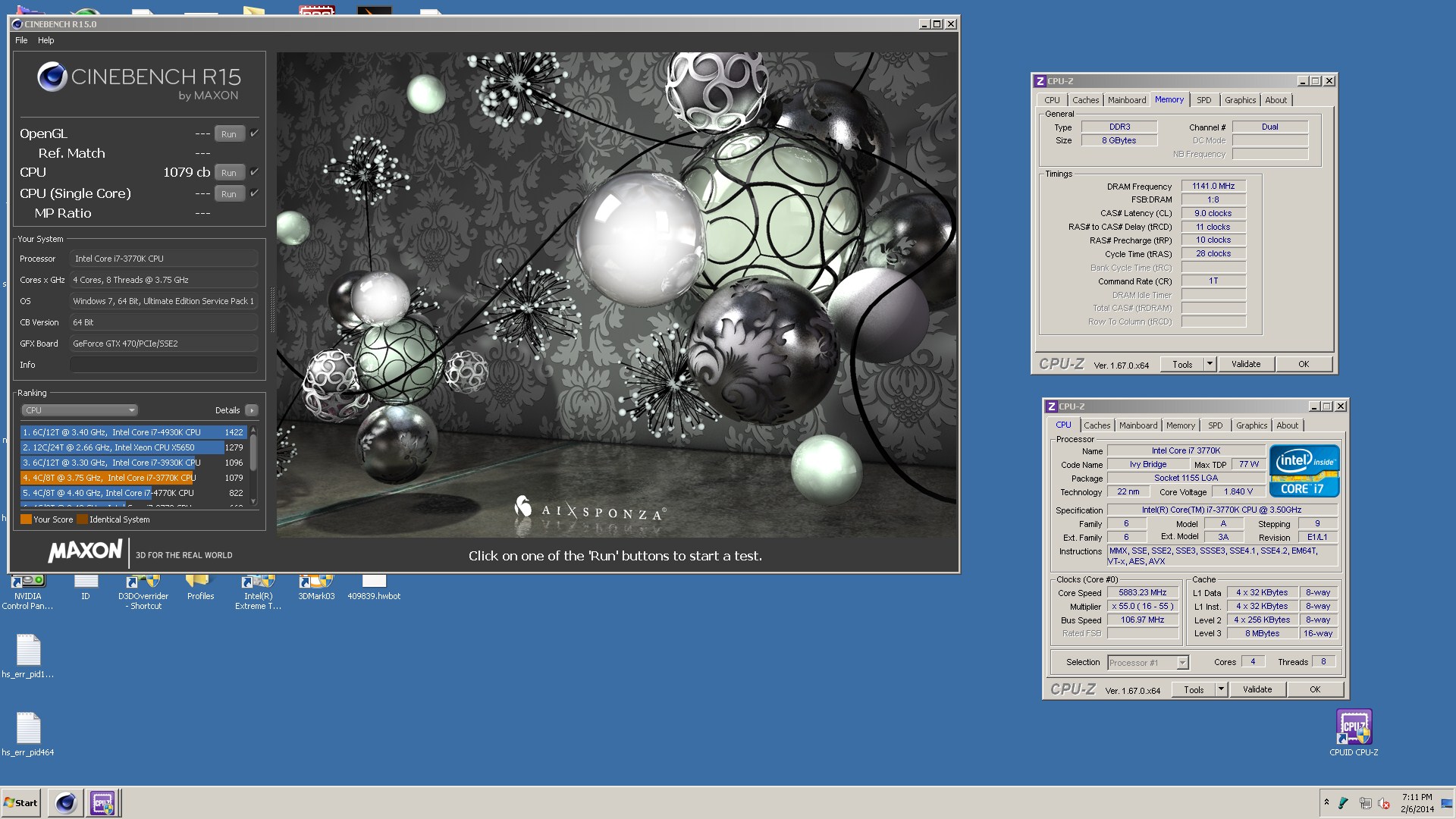
Task: Toggle CPU Single Core test checkbox
Action: click(x=255, y=193)
